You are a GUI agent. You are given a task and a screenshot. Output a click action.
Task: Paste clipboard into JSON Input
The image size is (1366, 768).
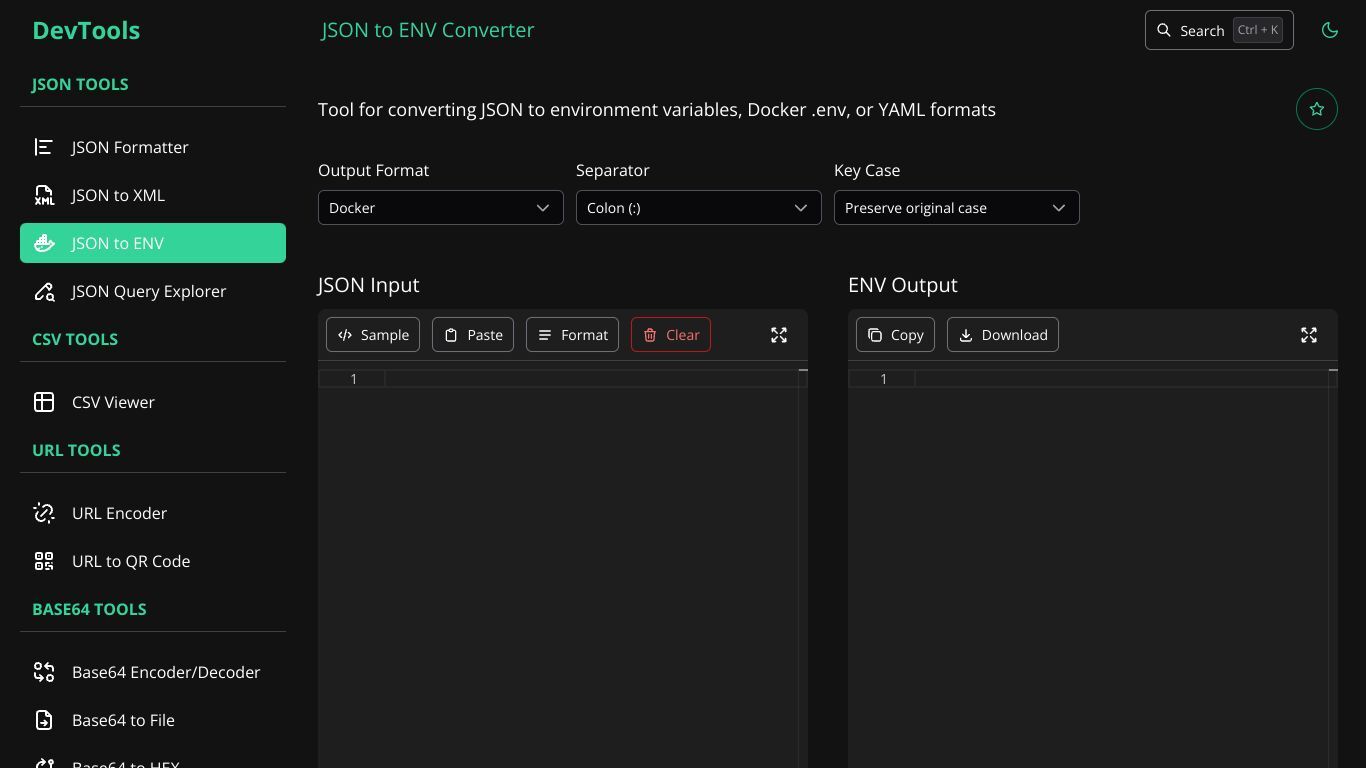(473, 335)
